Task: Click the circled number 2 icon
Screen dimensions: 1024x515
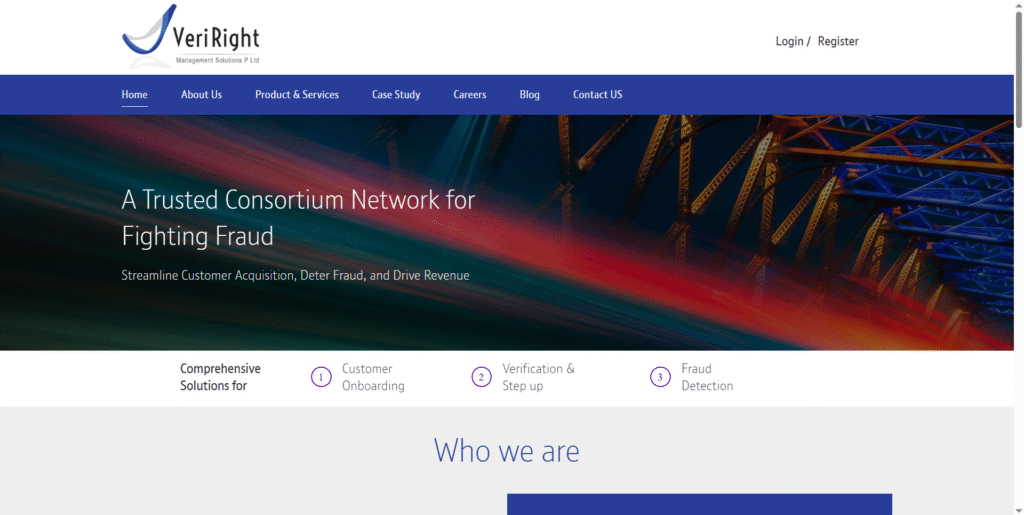Action: click(x=481, y=377)
